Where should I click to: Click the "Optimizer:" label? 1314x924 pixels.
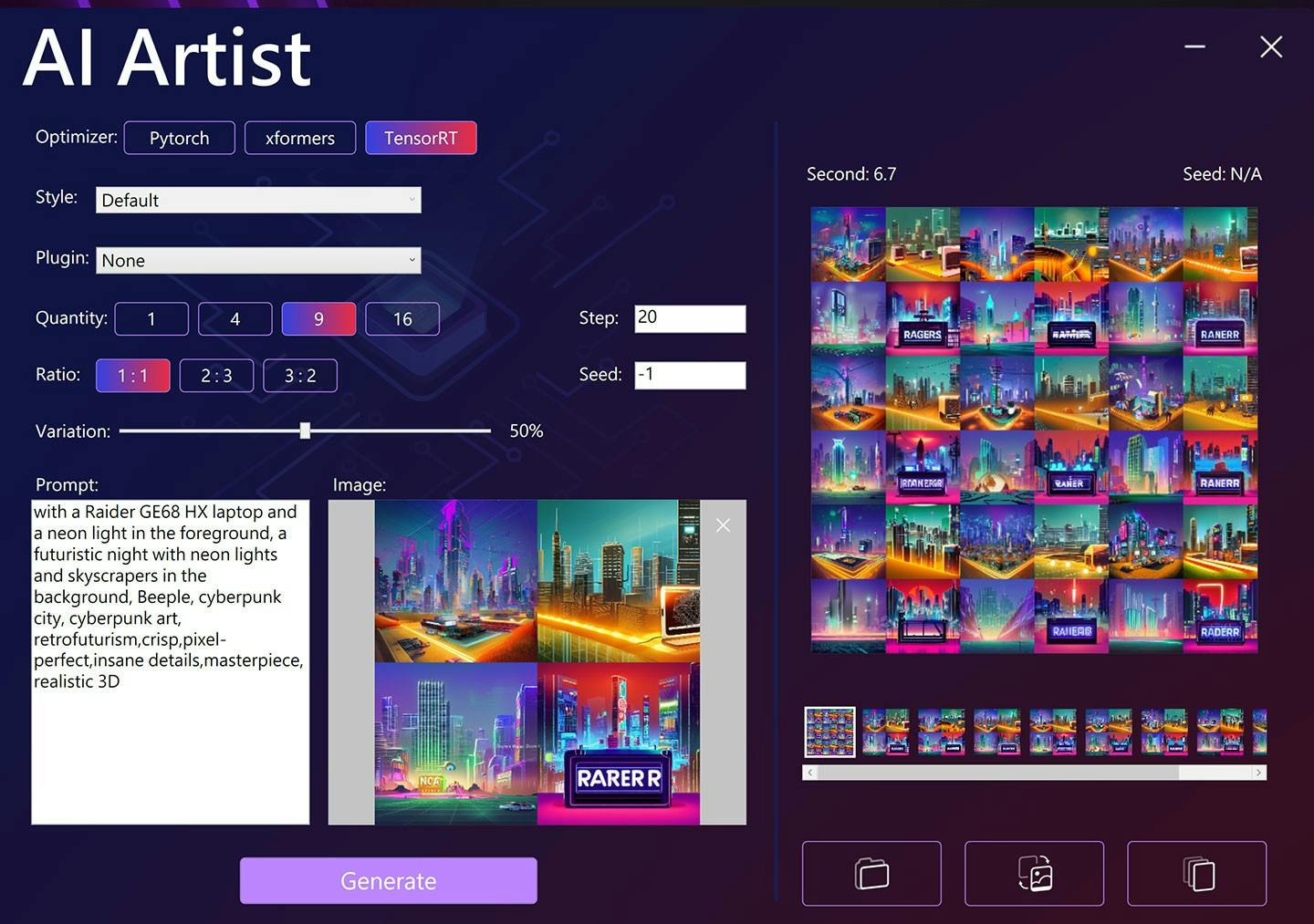(x=77, y=137)
